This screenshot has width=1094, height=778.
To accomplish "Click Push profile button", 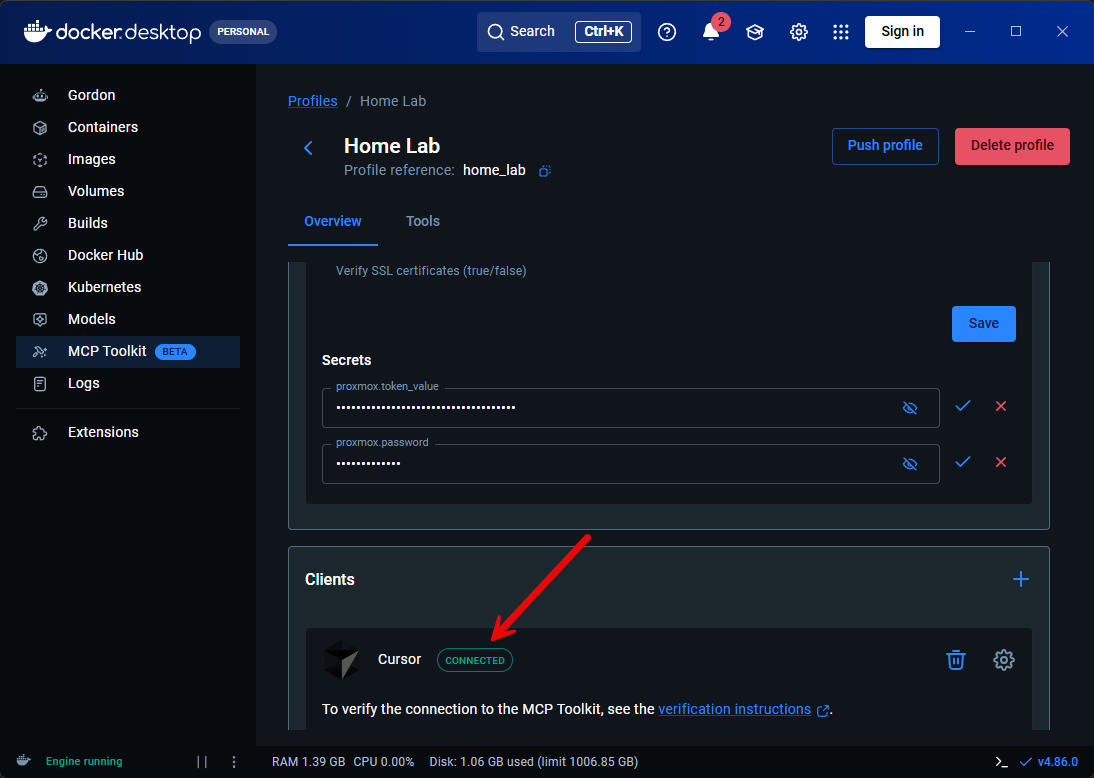I will pos(885,146).
